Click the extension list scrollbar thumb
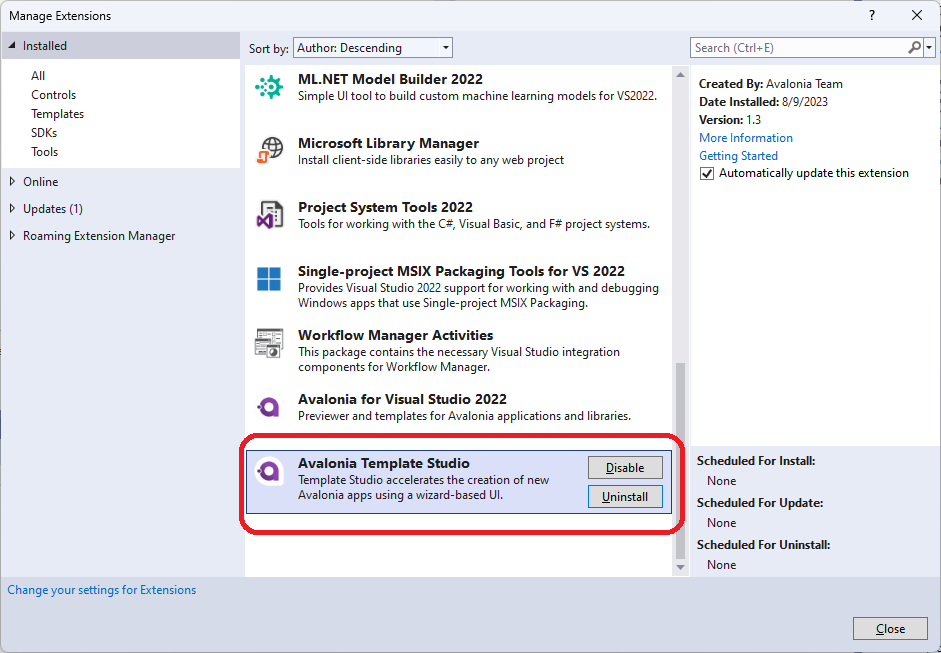Image resolution: width=941 pixels, height=653 pixels. pyautogui.click(x=680, y=460)
